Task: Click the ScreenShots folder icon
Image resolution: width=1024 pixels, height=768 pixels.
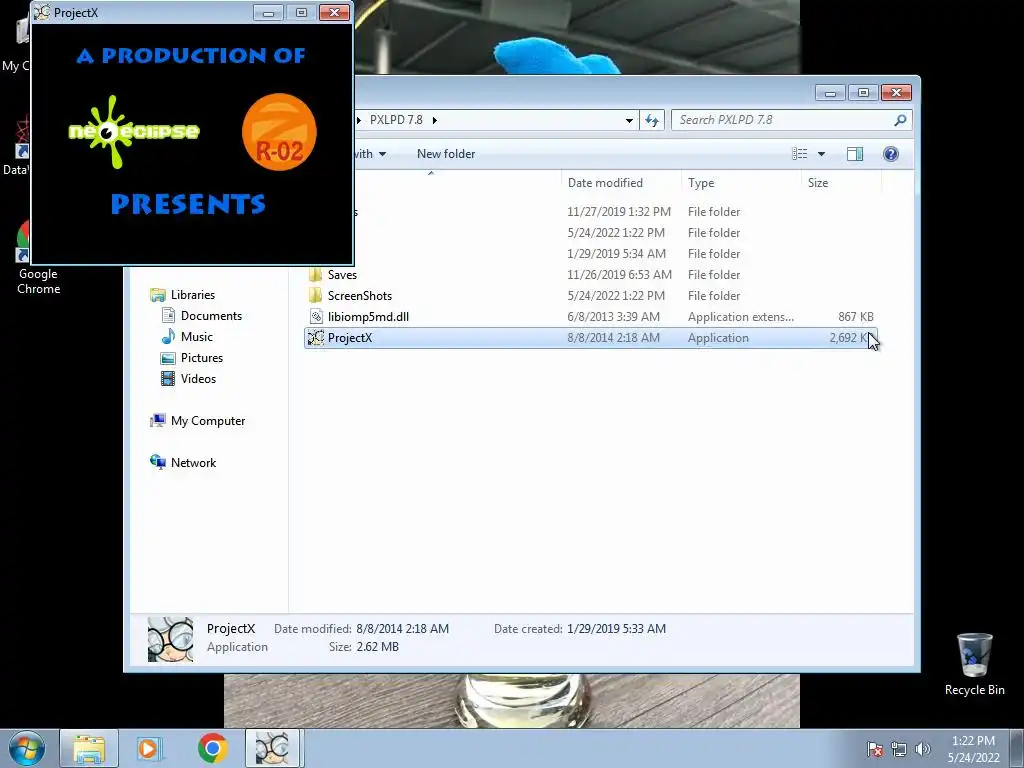Action: (315, 295)
